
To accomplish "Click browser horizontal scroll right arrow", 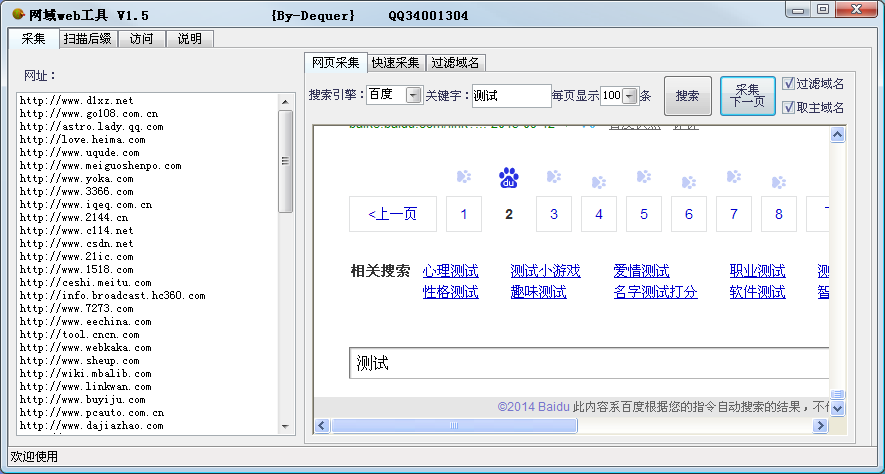I will pos(820,425).
